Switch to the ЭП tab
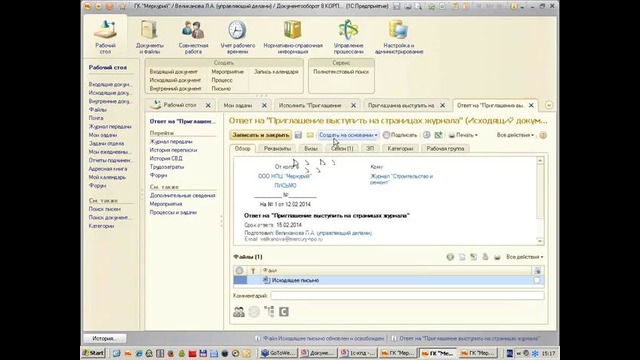 click(x=370, y=149)
